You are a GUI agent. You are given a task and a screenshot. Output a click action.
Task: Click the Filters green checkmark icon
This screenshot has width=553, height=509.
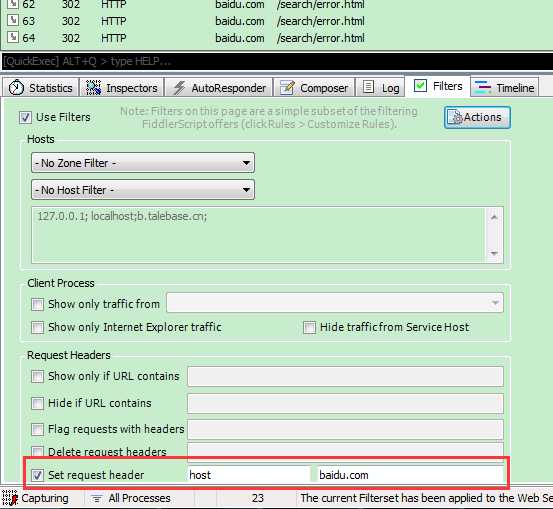tap(420, 86)
